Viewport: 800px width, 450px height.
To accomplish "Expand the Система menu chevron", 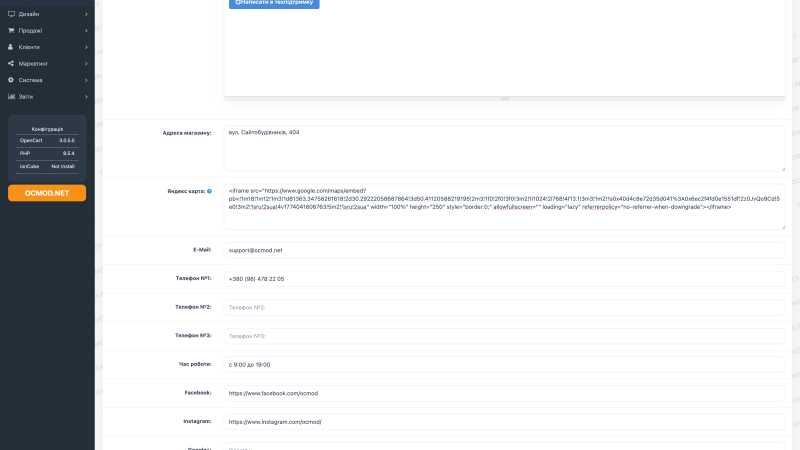I will click(x=86, y=80).
